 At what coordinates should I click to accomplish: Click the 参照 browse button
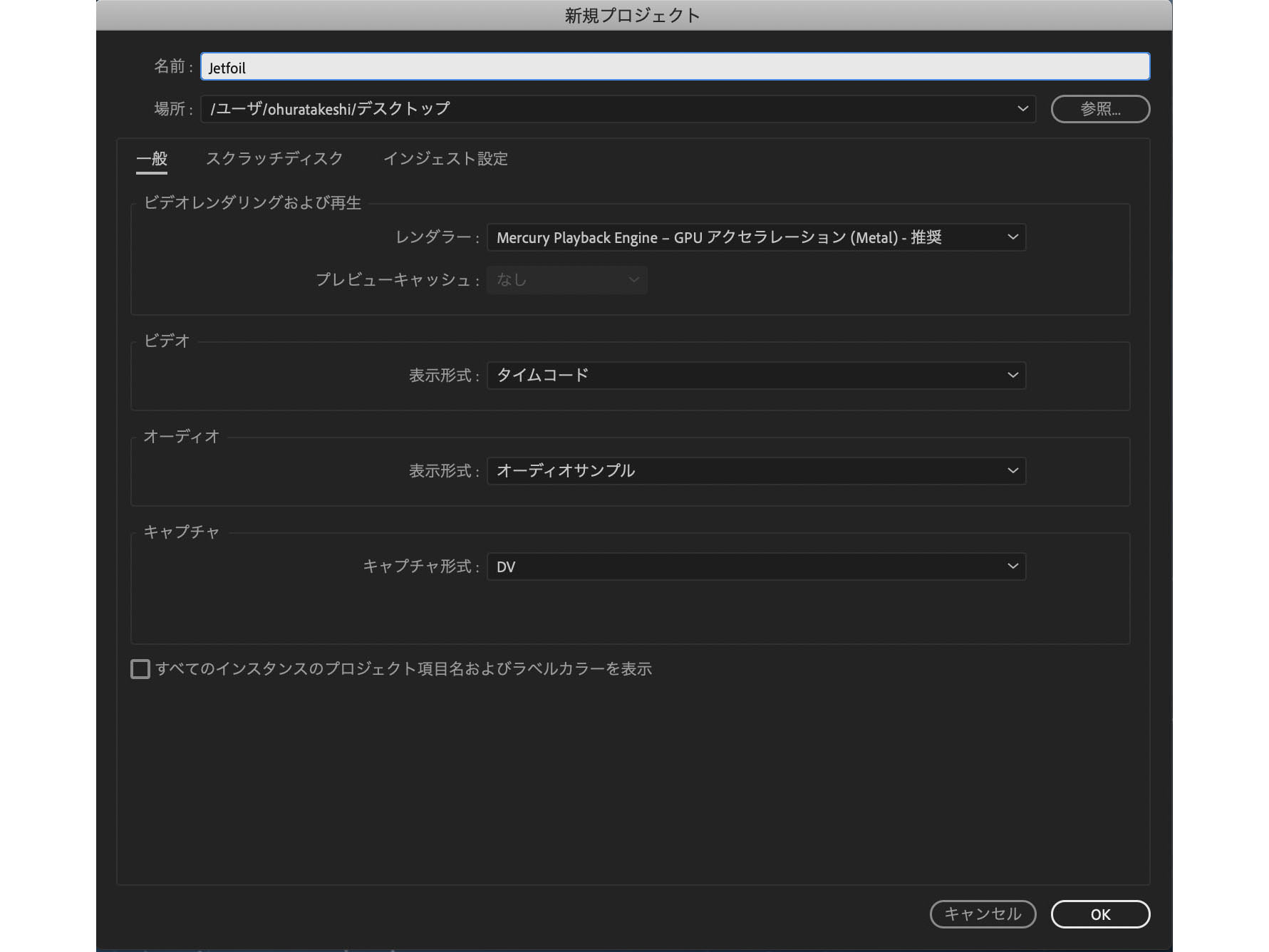pos(1099,108)
